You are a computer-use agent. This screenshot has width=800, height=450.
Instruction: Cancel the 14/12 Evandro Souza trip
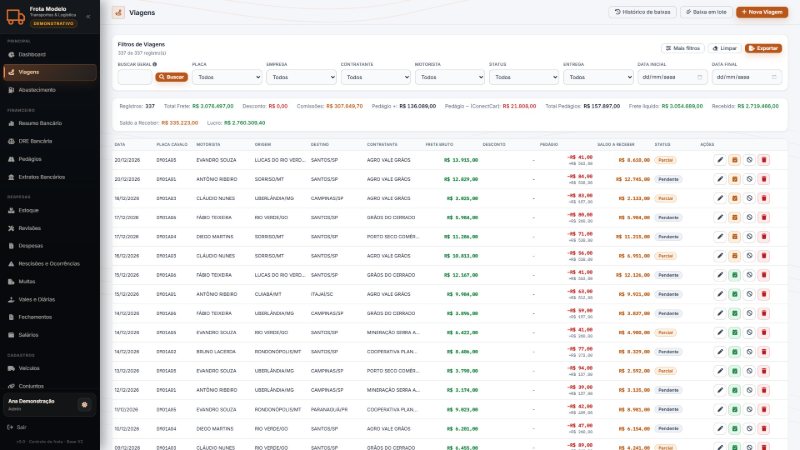click(x=749, y=333)
